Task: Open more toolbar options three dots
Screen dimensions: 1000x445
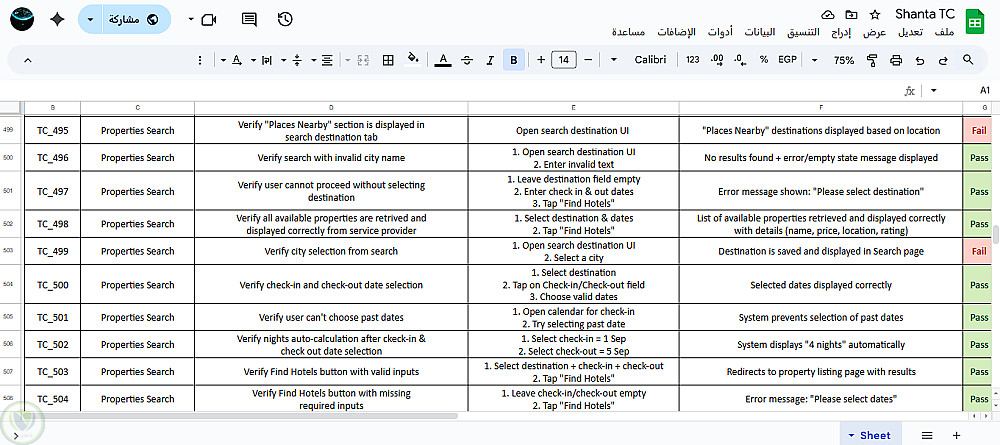Action: coord(200,60)
